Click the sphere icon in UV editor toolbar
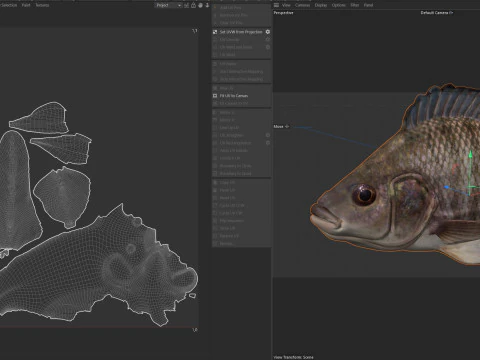Image resolution: width=480 pixels, height=360 pixels. (x=200, y=5)
